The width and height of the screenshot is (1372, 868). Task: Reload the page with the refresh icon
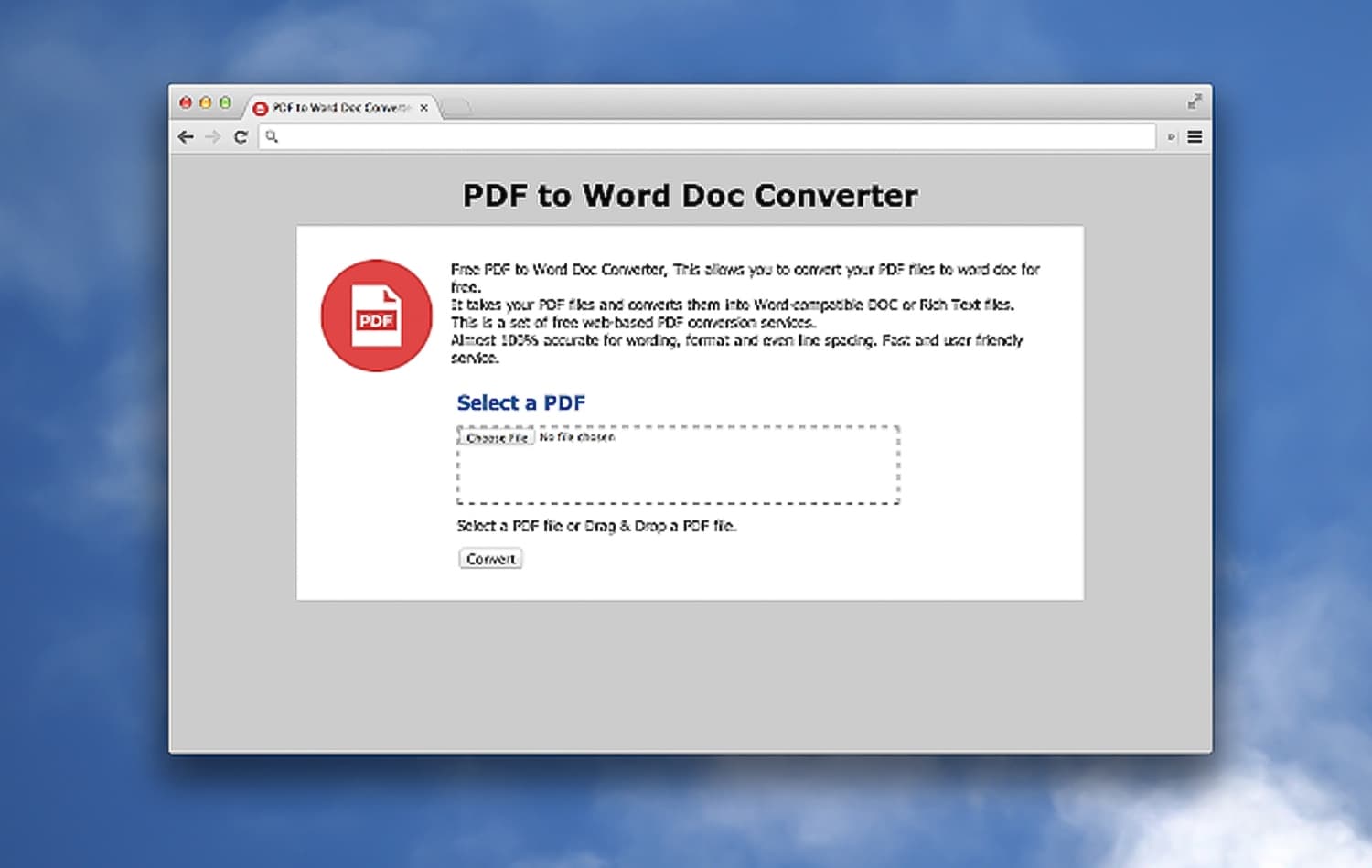241,136
